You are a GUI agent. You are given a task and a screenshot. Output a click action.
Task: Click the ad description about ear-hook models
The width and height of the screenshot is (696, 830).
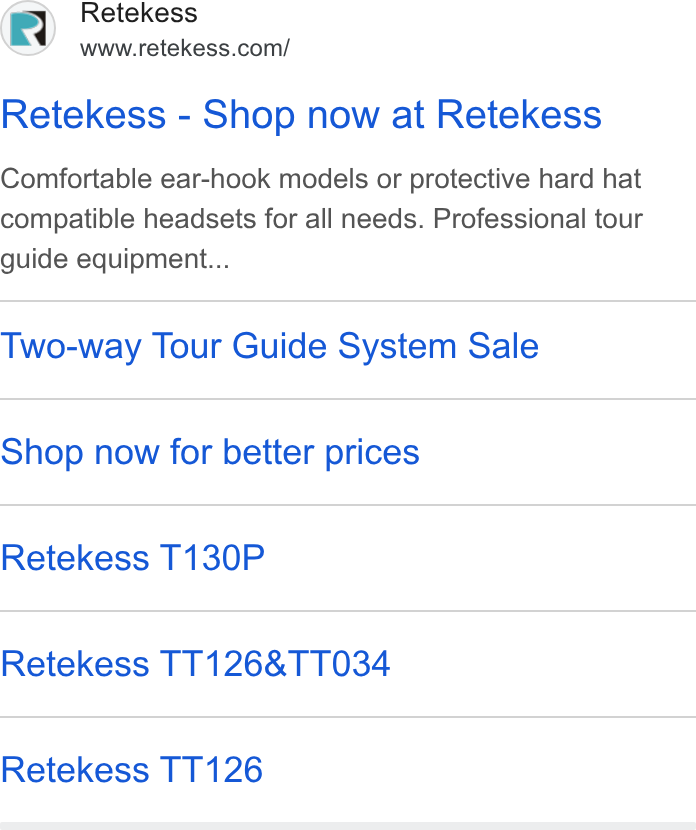pos(321,219)
